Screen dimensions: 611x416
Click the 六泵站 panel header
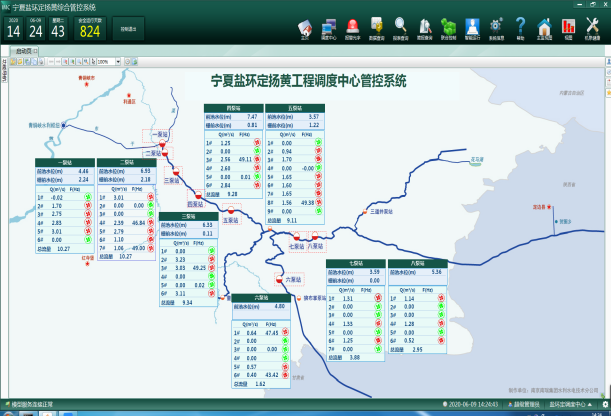[x=261, y=298]
